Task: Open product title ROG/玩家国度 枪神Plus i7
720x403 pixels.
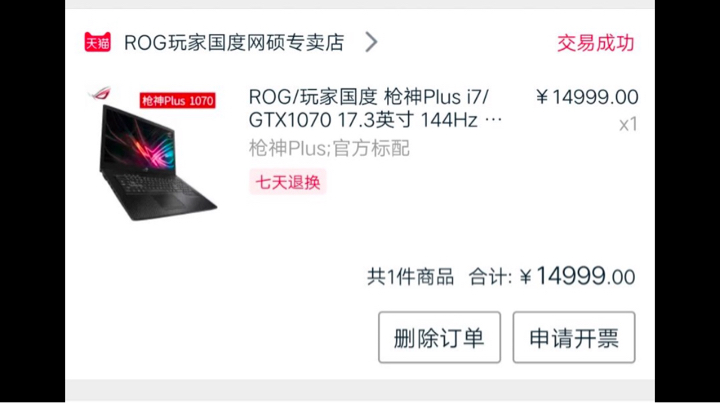Action: (369, 97)
